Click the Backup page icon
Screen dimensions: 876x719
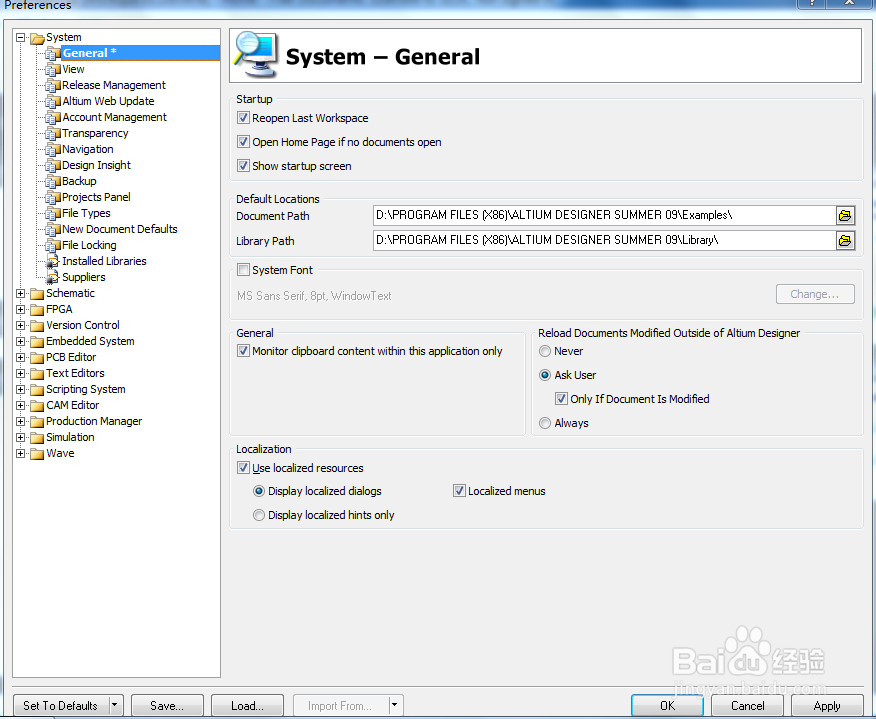53,182
